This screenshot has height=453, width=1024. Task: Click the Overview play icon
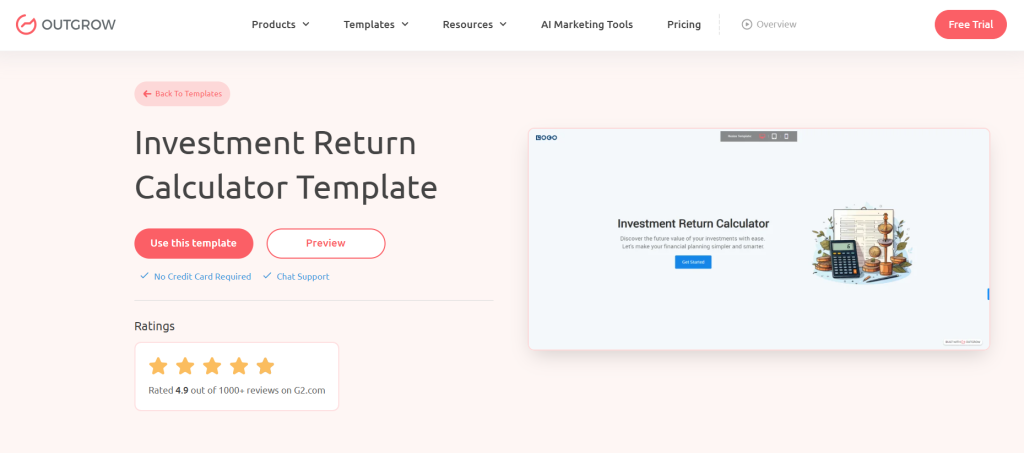click(x=746, y=25)
